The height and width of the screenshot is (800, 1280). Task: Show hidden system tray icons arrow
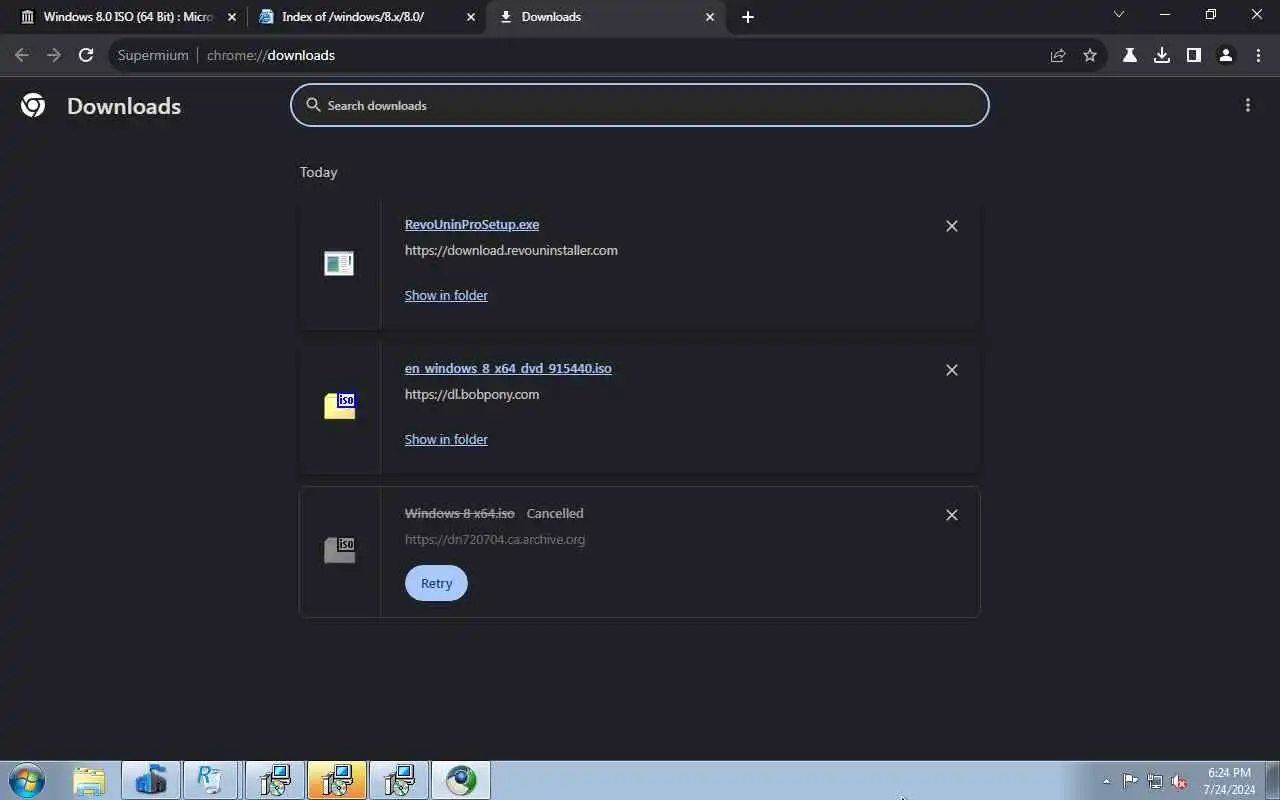(x=1106, y=781)
